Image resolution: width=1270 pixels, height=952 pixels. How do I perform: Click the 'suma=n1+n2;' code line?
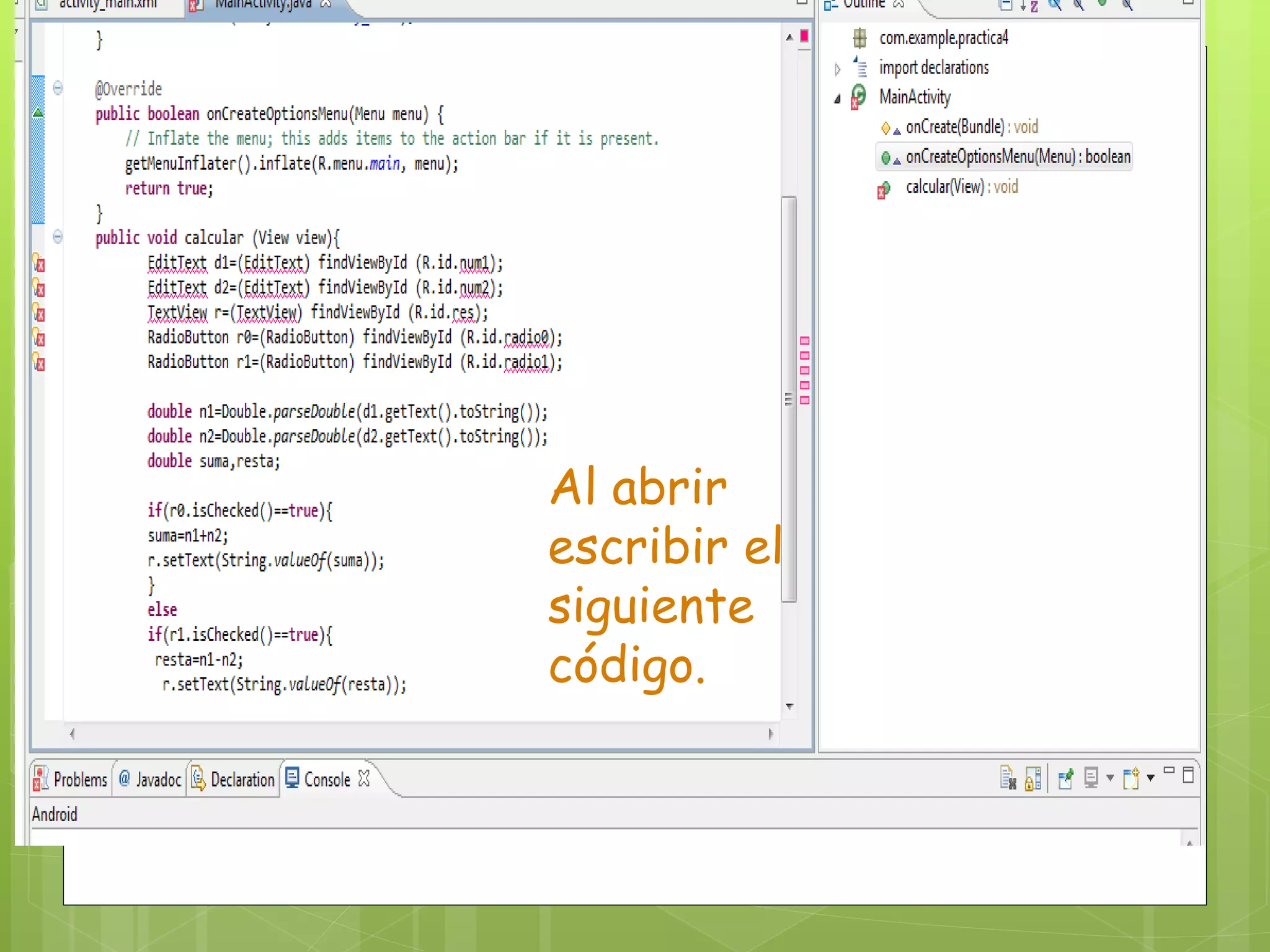click(x=188, y=535)
